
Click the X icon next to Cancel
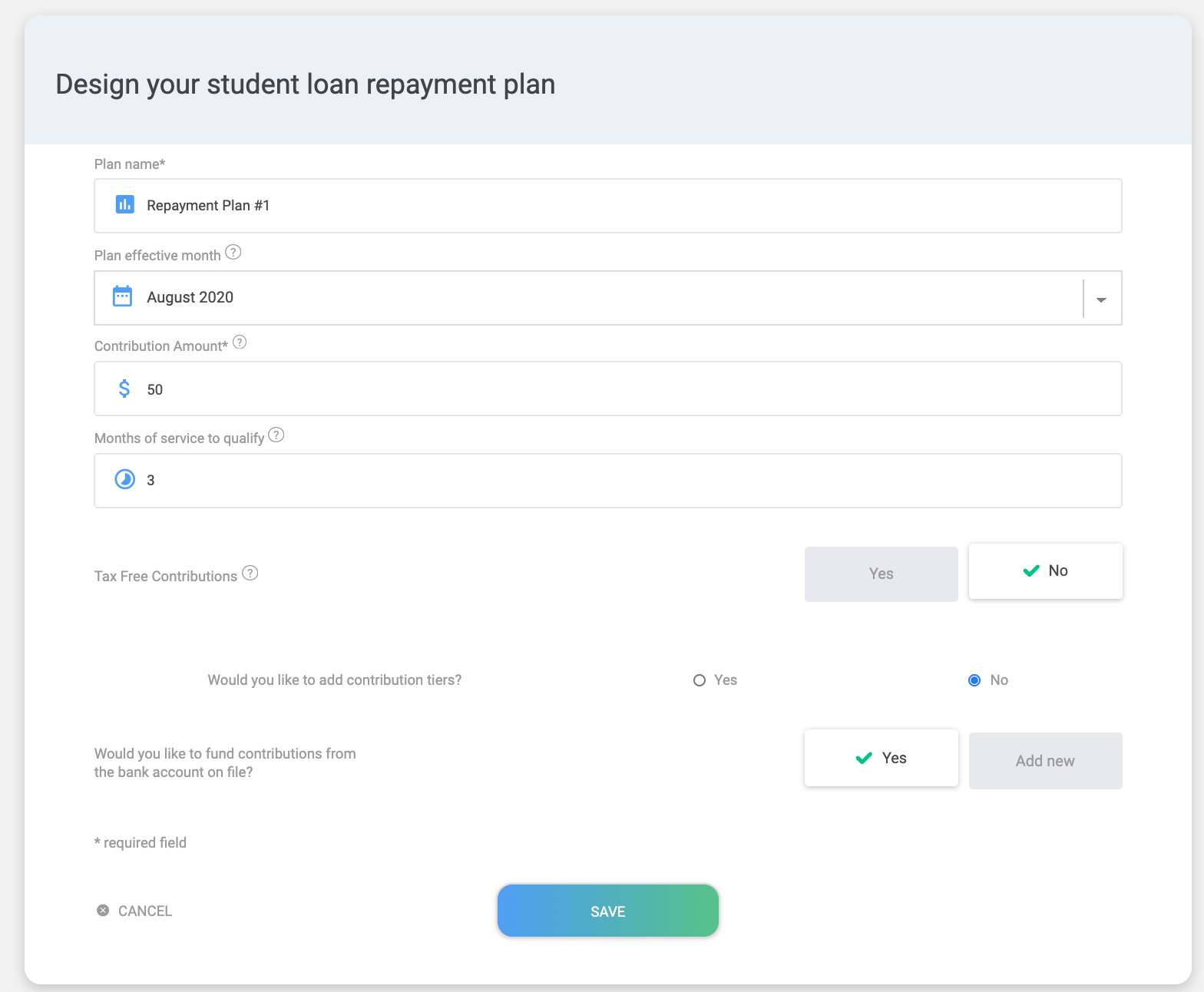(x=103, y=911)
